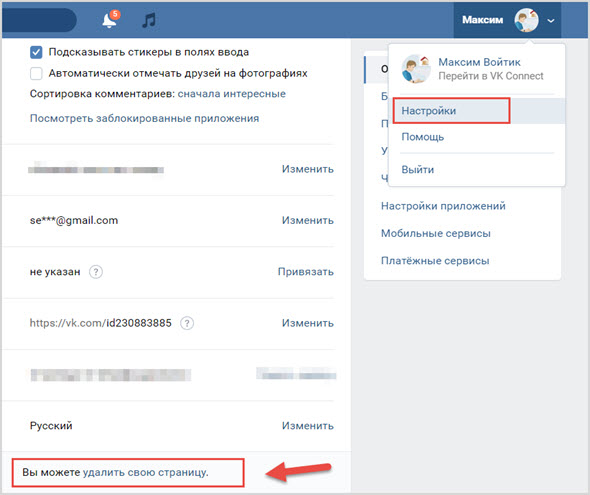The height and width of the screenshot is (495, 590).
Task: Open 'Мобильные сервисы' settings tab
Action: click(x=436, y=234)
